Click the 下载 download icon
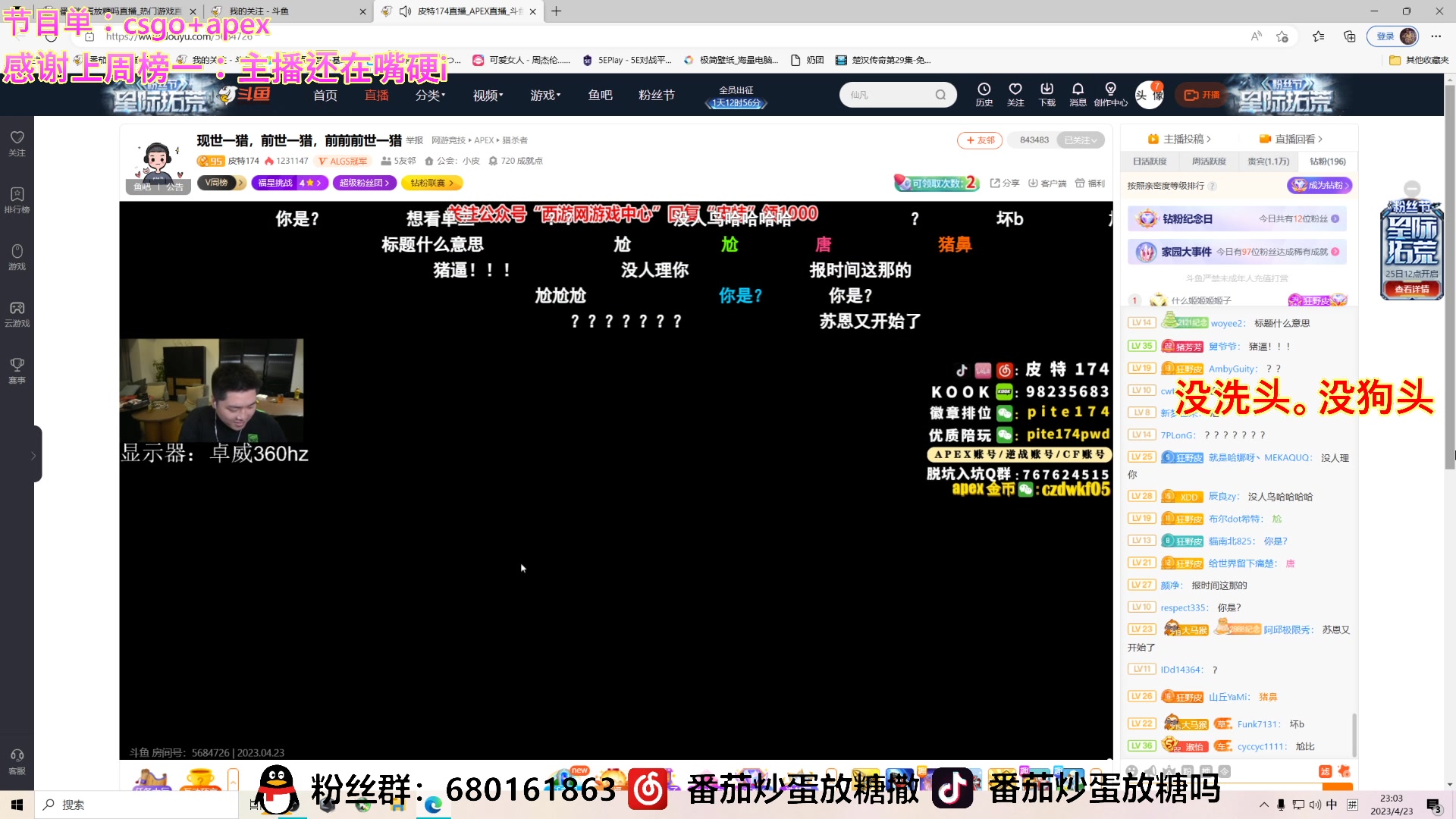The image size is (1456, 819). tap(1046, 95)
